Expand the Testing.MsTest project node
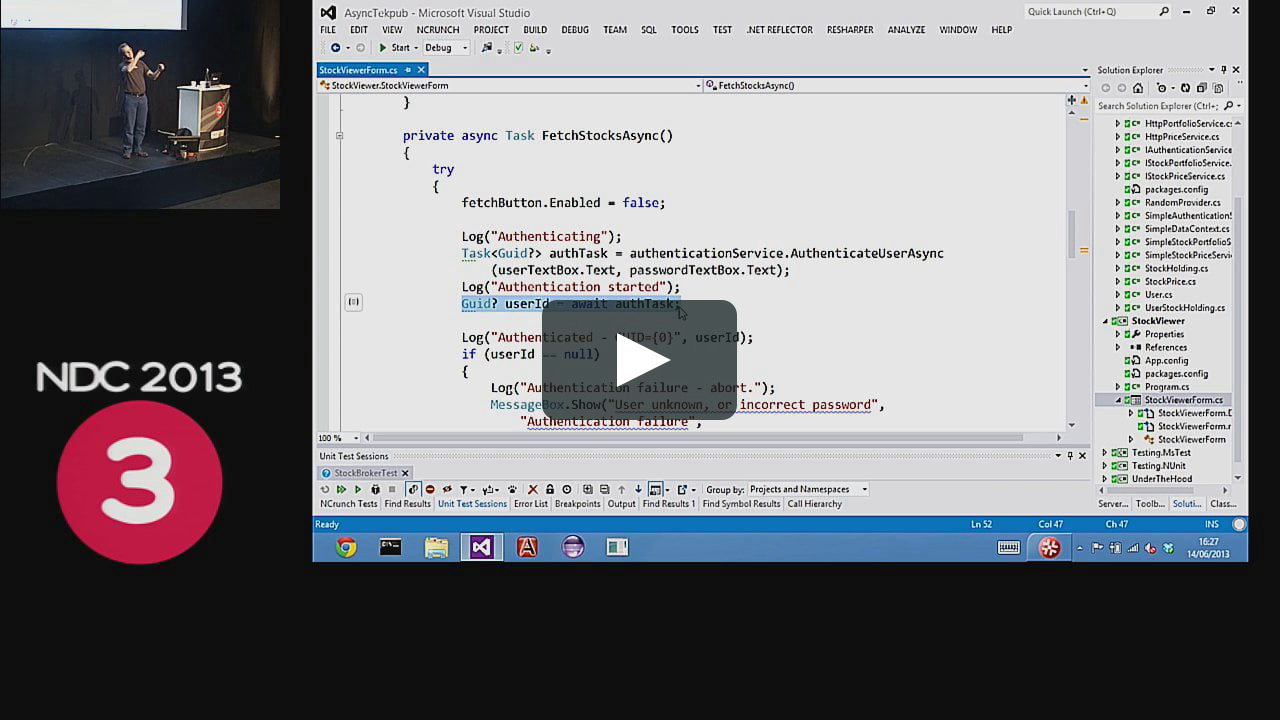The image size is (1280, 720). (x=1105, y=453)
